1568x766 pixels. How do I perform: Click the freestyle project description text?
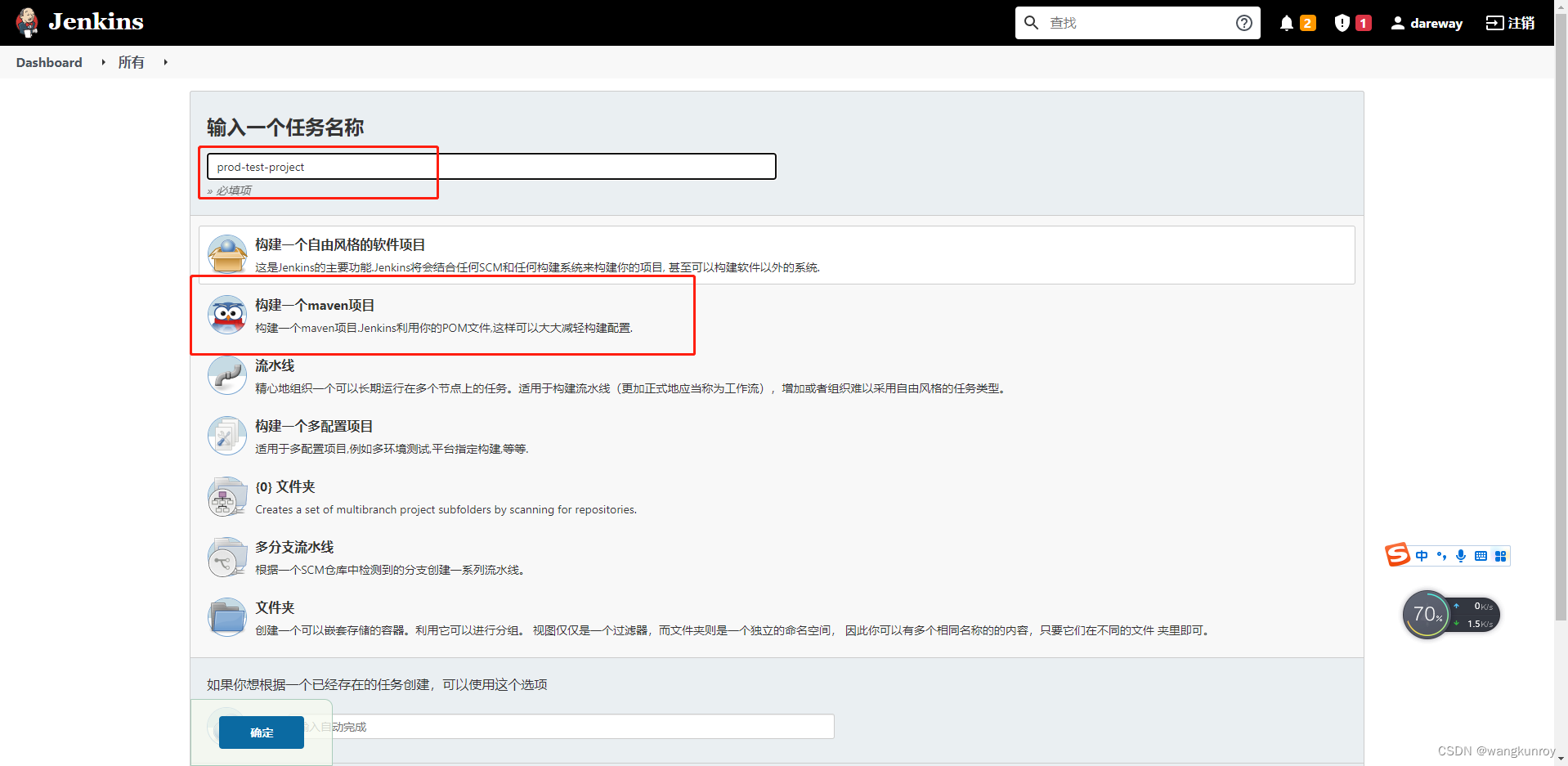coord(537,267)
